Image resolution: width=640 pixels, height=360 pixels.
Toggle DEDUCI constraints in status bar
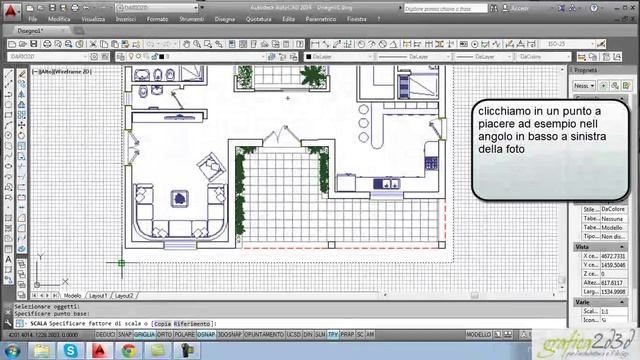(x=105, y=334)
